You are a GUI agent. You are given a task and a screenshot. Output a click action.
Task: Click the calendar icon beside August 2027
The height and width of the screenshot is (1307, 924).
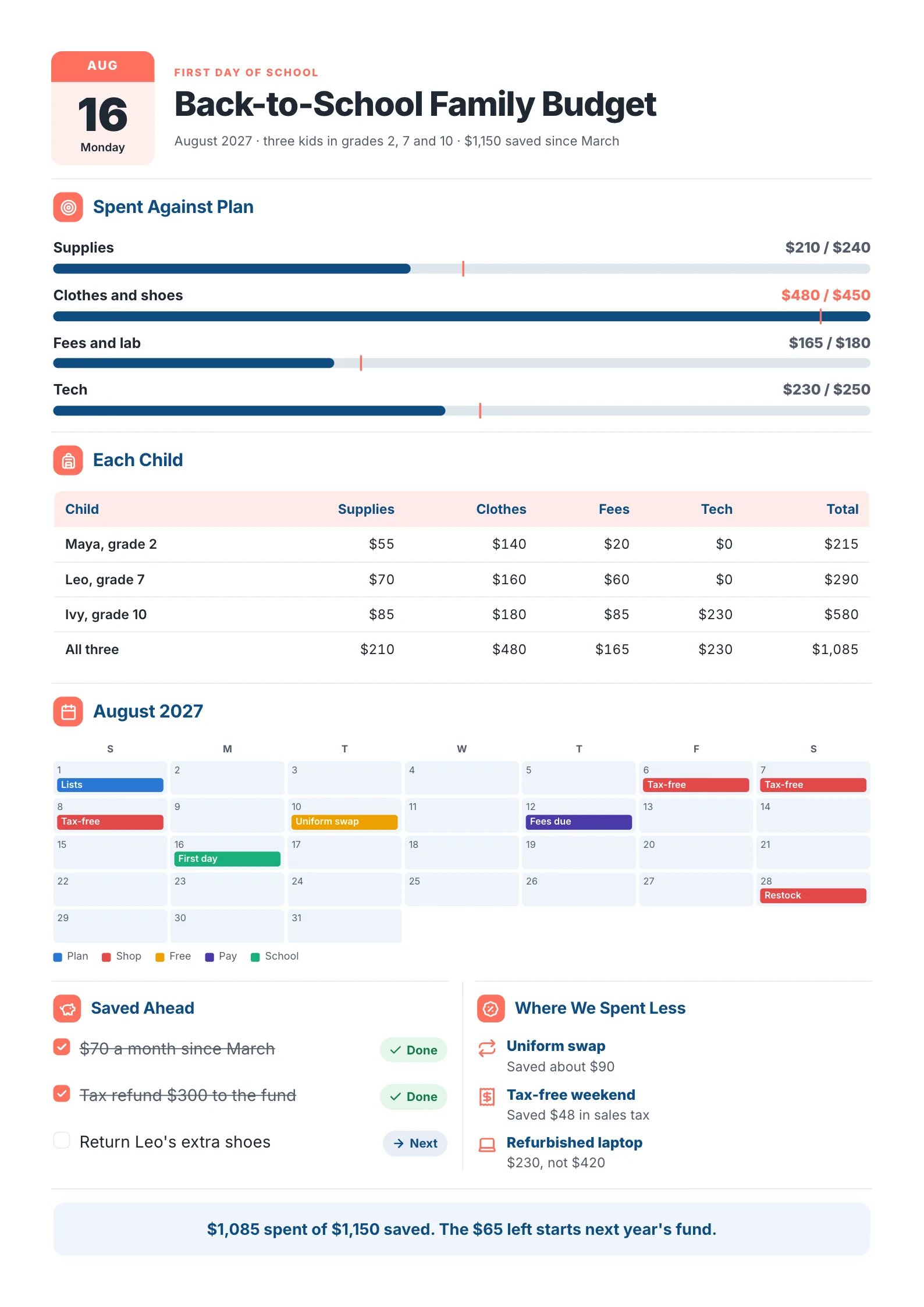click(68, 712)
